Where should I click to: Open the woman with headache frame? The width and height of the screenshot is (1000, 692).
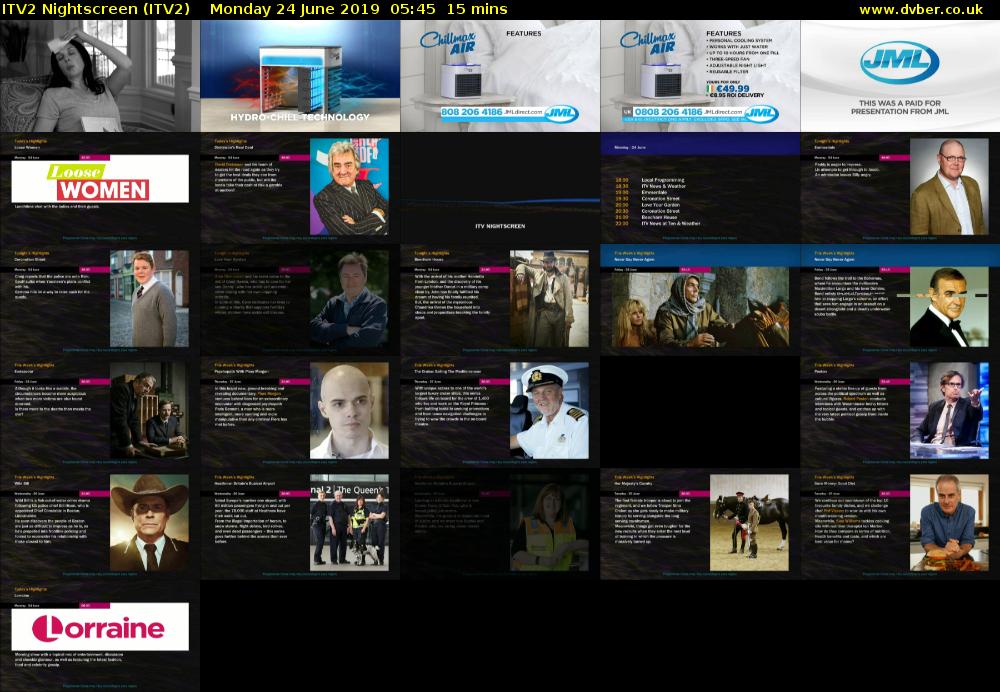pyautogui.click(x=99, y=76)
